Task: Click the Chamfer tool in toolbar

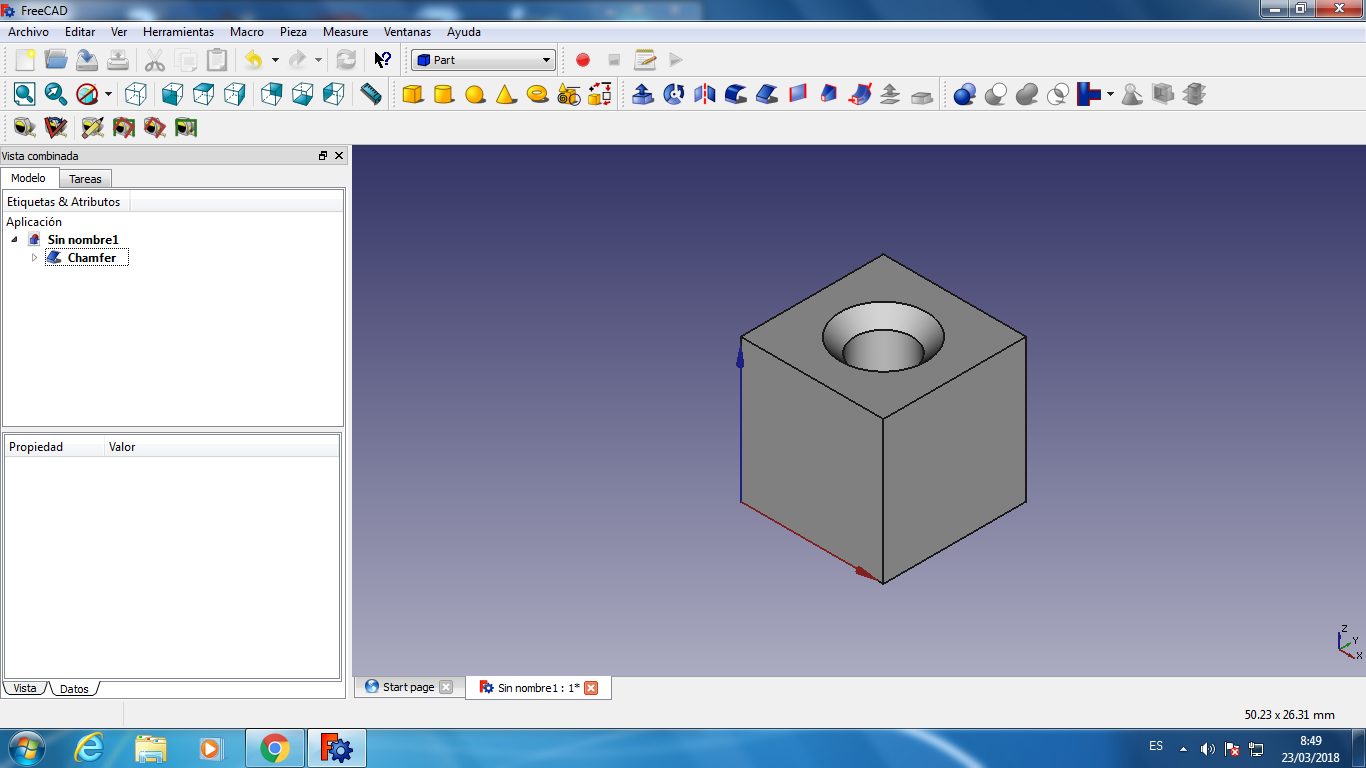Action: [767, 95]
